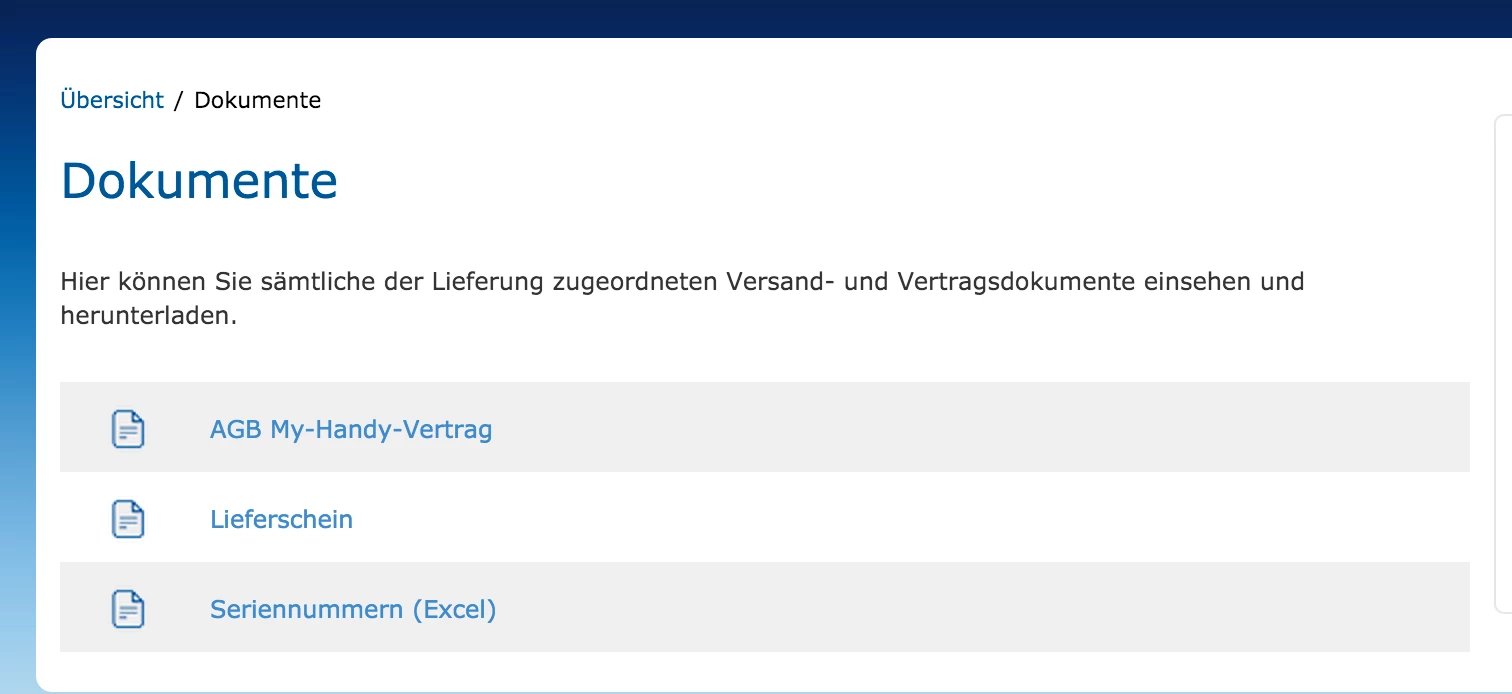
Task: Click the word "herunterladen." in the description
Action: (x=148, y=317)
